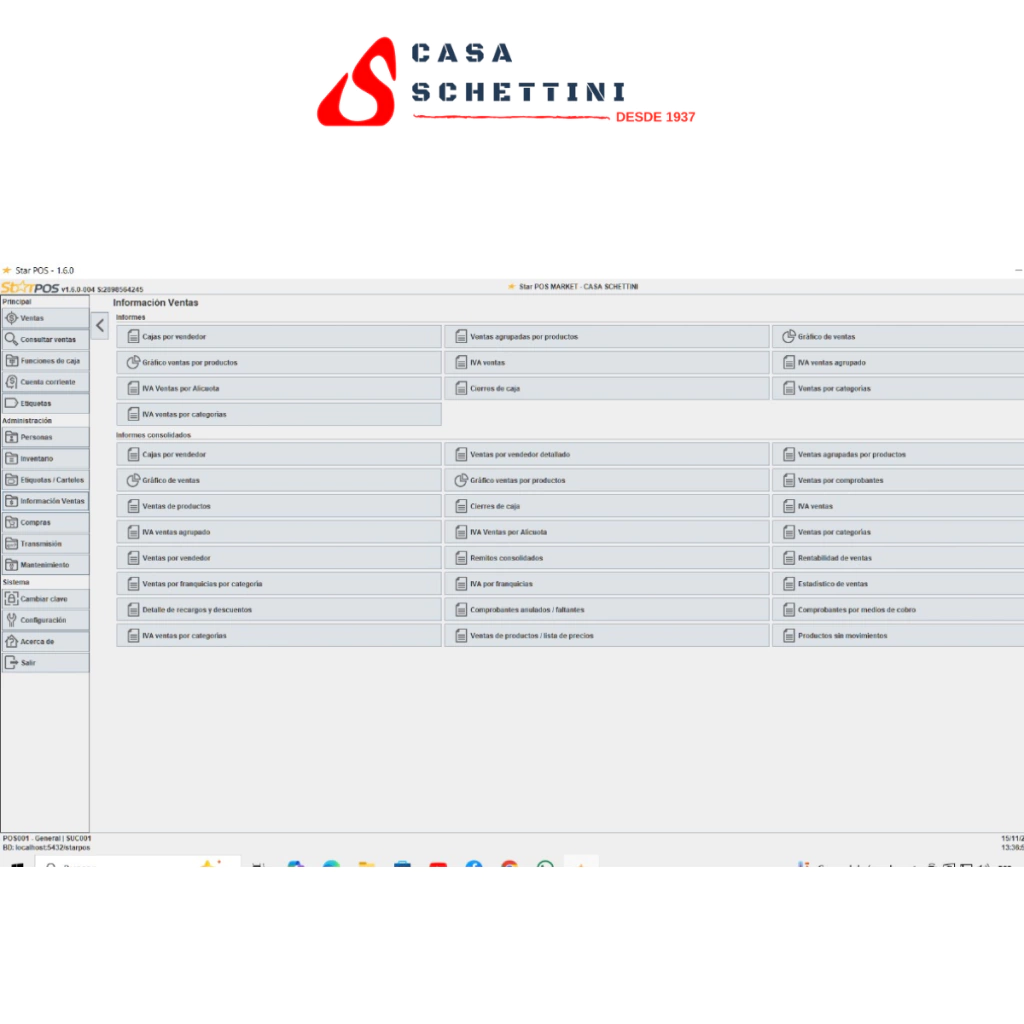Click the Windows Start button on taskbar
This screenshot has width=1024, height=1024.
[17, 866]
